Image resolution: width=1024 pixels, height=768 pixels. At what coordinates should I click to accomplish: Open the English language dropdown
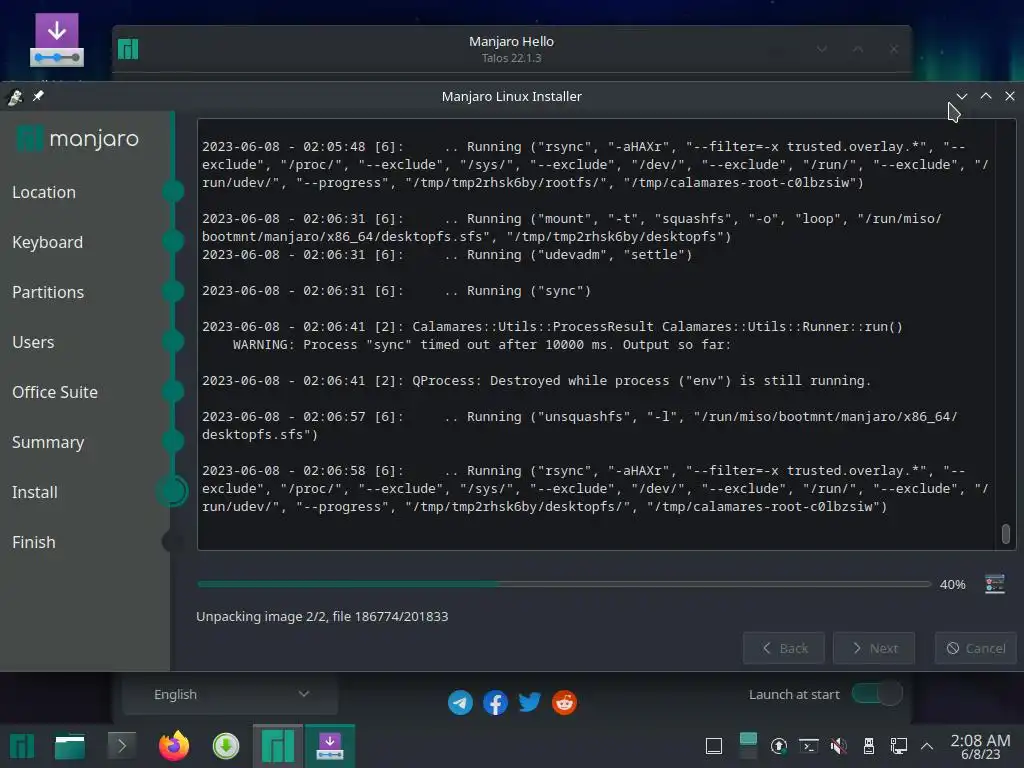click(230, 694)
